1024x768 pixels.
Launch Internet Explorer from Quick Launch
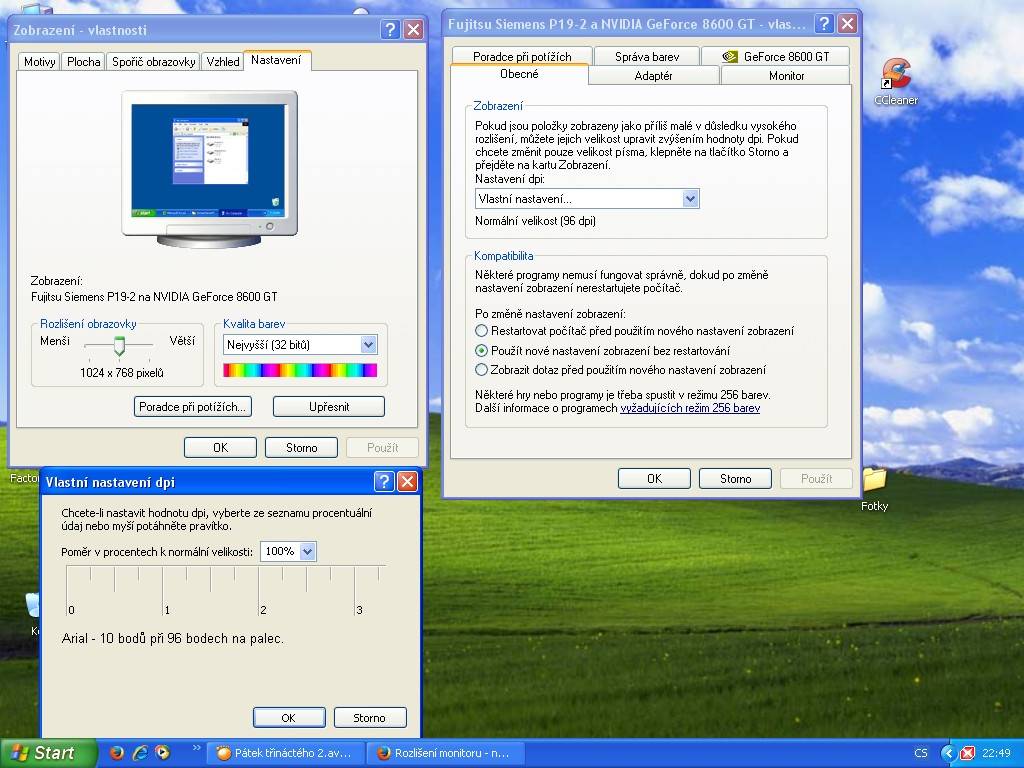pos(140,753)
